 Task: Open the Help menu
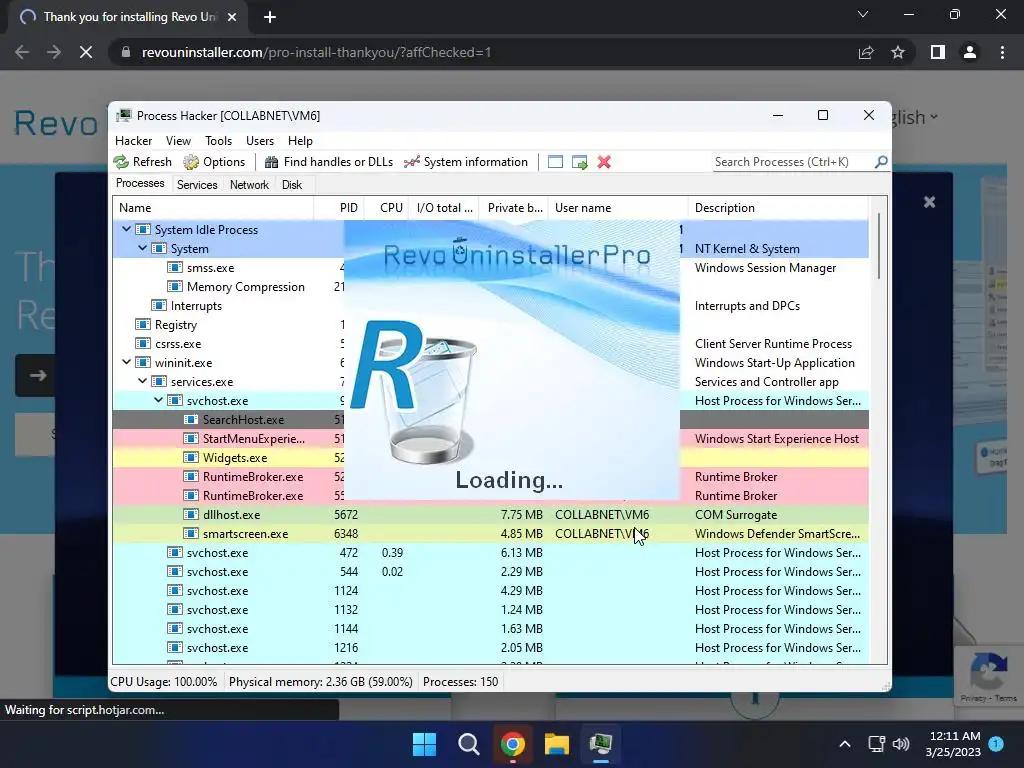point(300,140)
